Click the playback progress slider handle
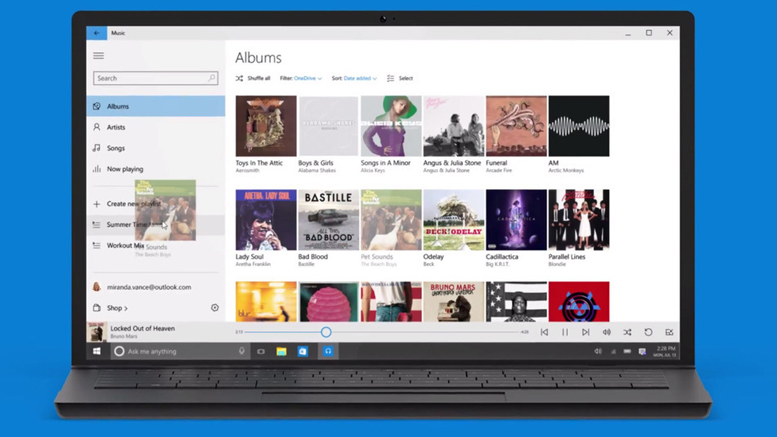The image size is (777, 437). click(326, 332)
